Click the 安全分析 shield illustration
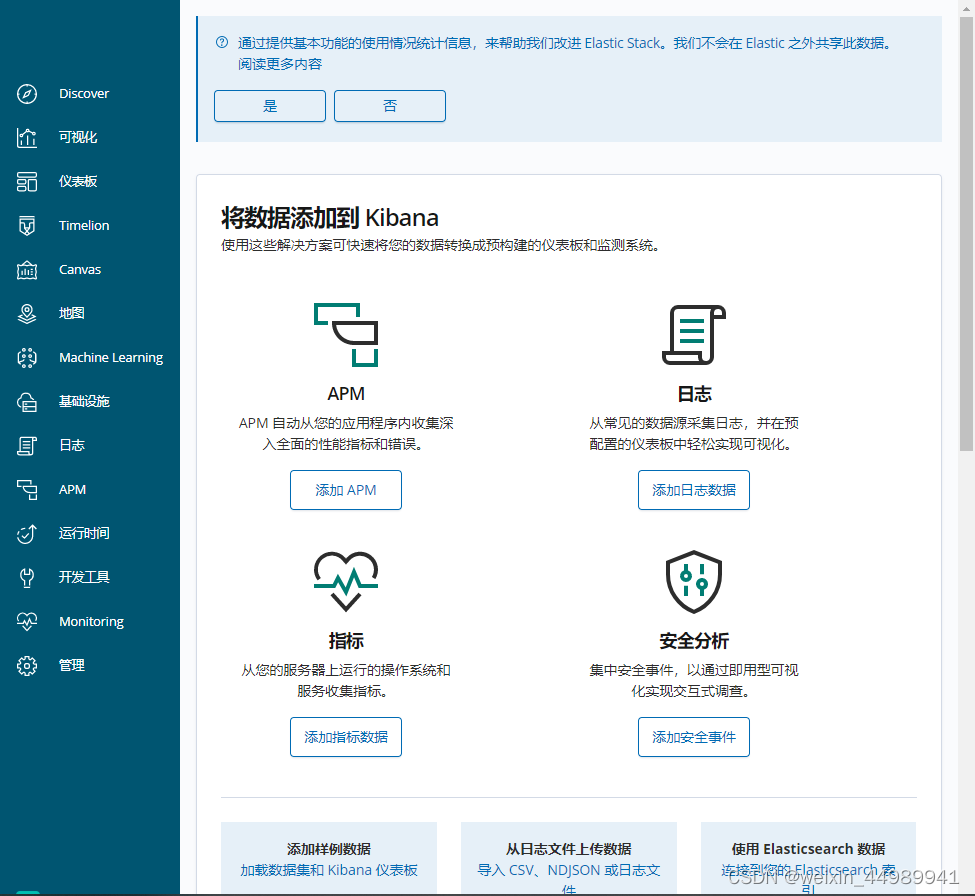This screenshot has height=896, width=975. [x=694, y=581]
